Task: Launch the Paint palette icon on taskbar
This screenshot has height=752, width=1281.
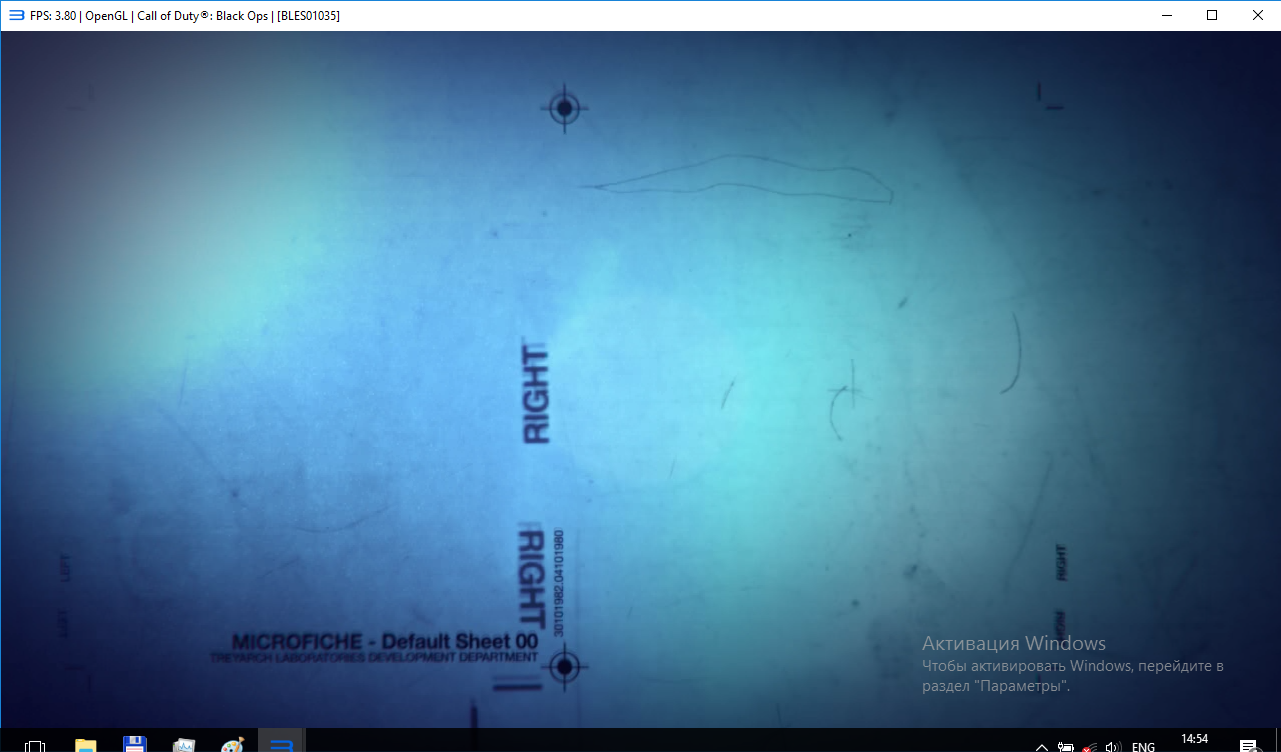Action: (232, 745)
